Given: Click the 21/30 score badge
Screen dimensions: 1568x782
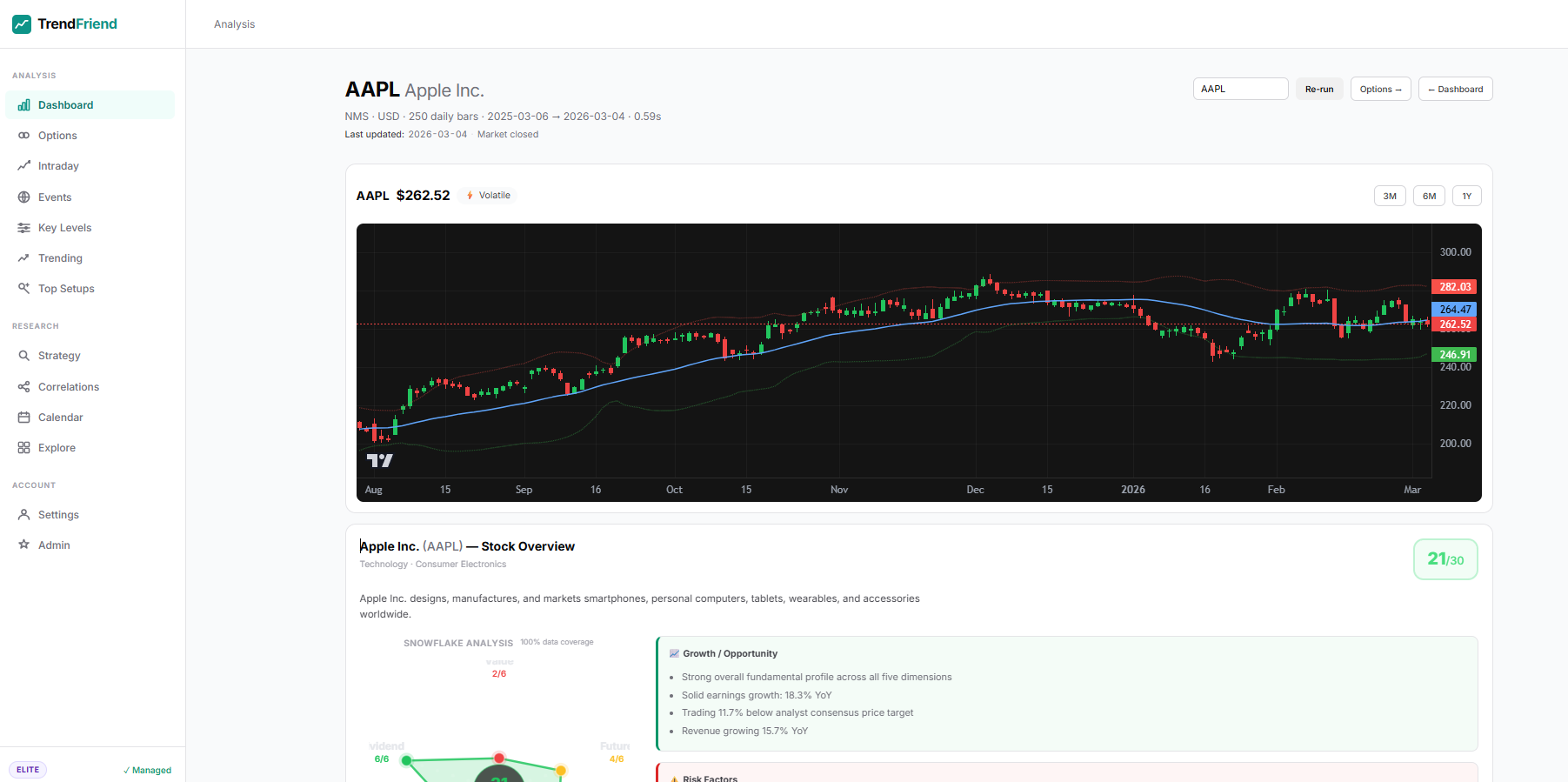Looking at the screenshot, I should (x=1445, y=559).
